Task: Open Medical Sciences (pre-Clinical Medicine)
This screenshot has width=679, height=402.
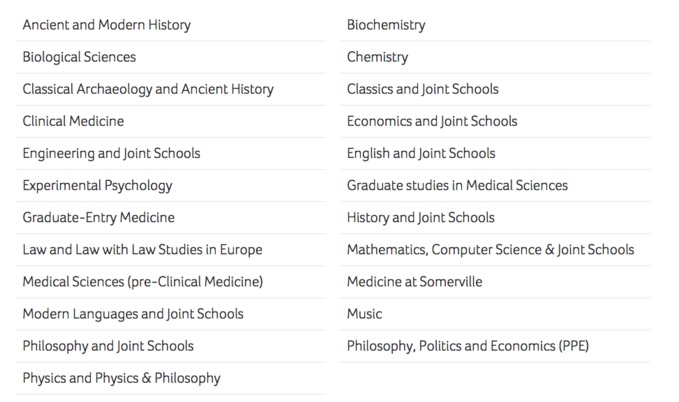Action: (x=143, y=282)
